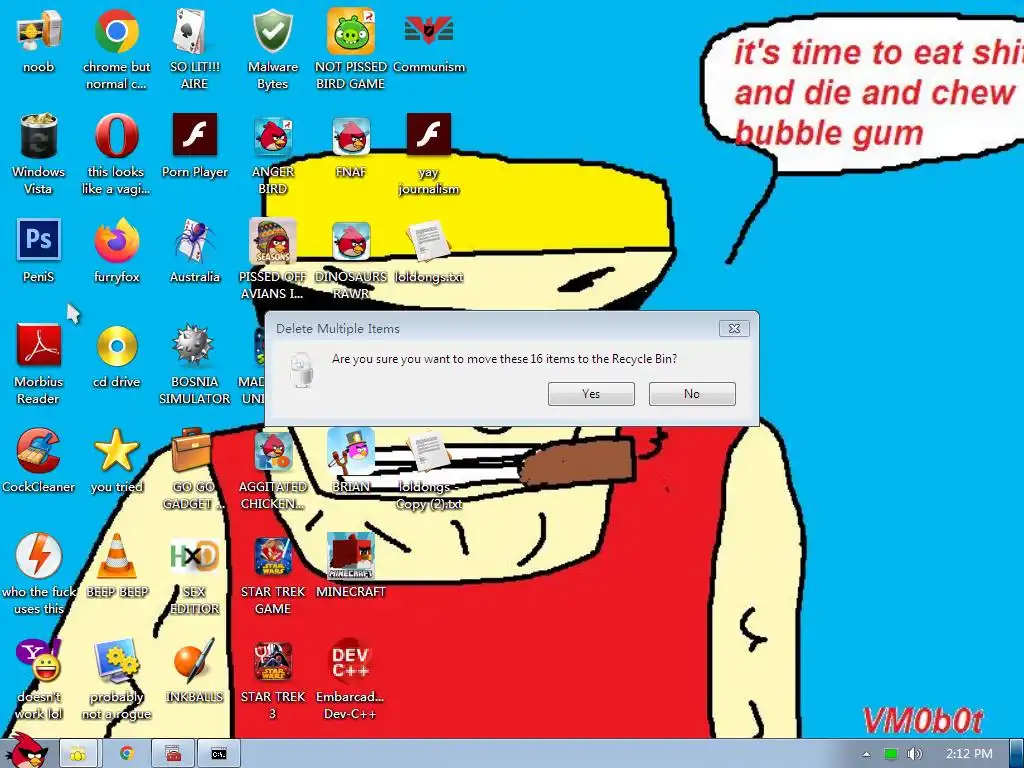The height and width of the screenshot is (768, 1024).
Task: Select 'NOT PISSED BIRD GAME' green pig icon
Action: (351, 31)
